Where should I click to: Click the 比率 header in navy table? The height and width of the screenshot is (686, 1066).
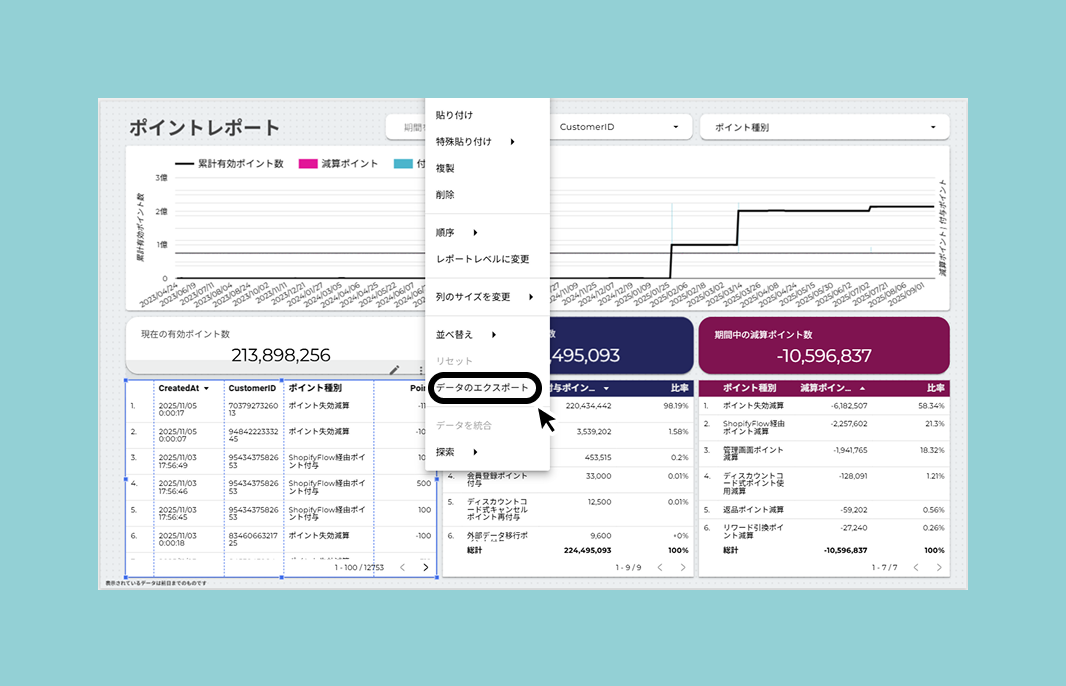point(679,388)
